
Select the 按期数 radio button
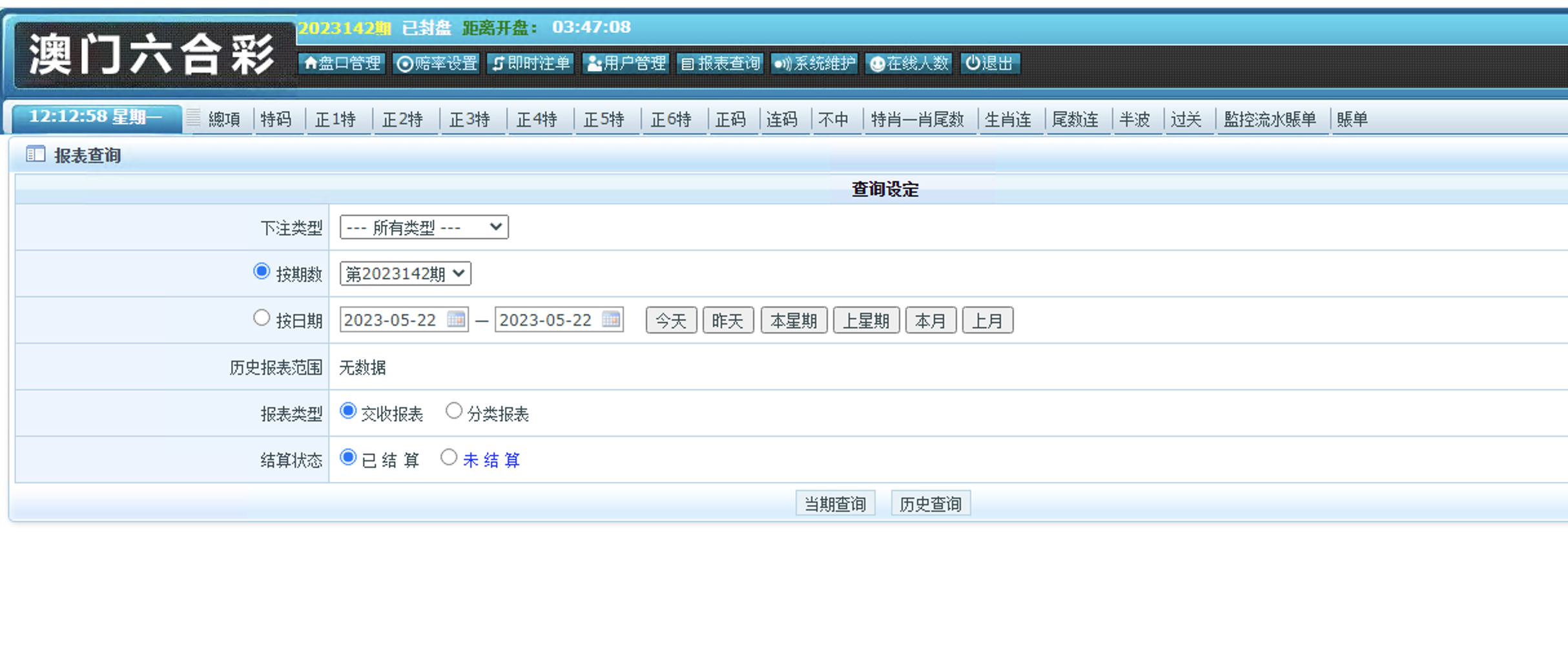click(262, 271)
